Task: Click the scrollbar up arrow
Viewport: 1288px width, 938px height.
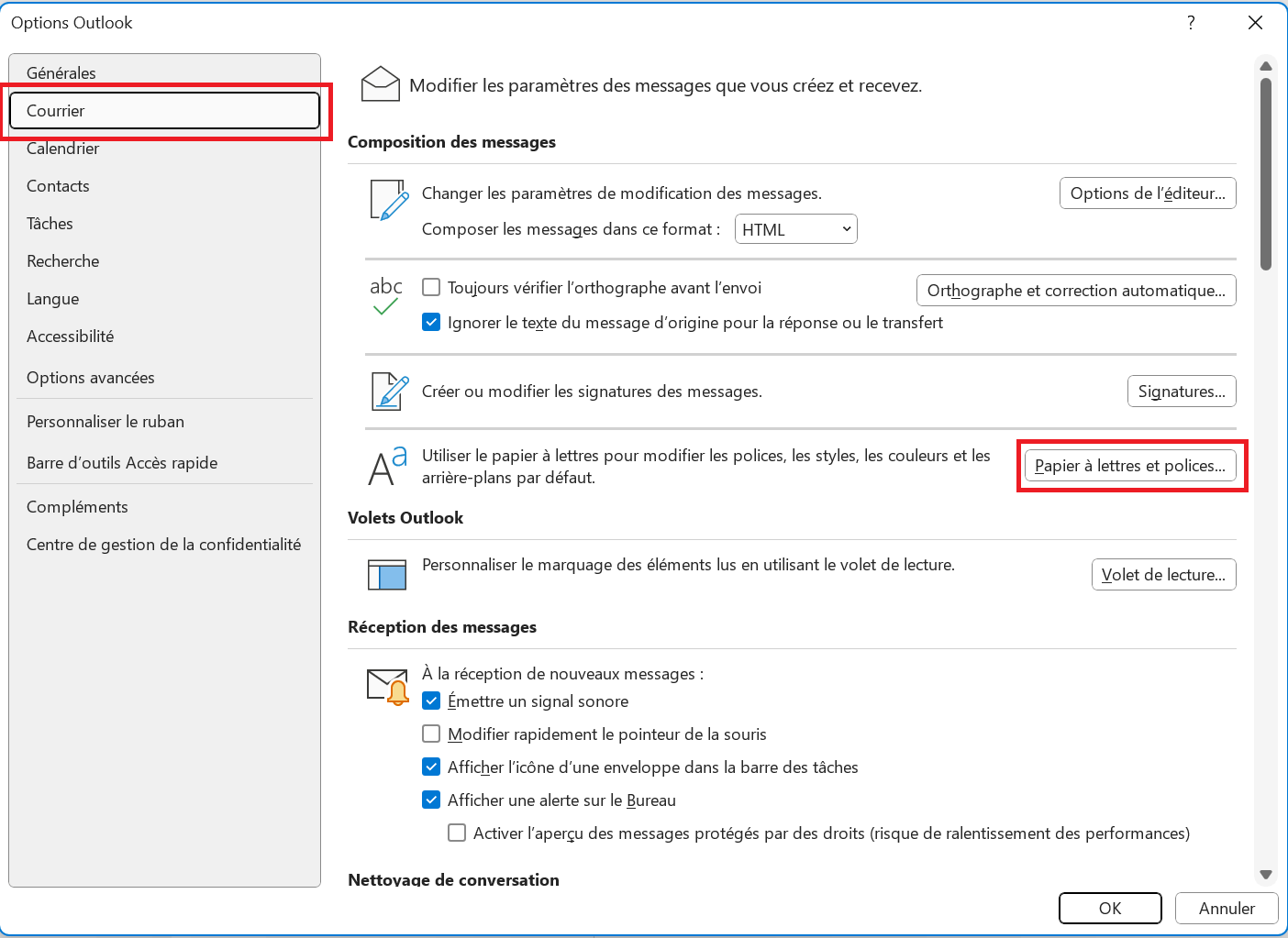Action: tap(1266, 66)
